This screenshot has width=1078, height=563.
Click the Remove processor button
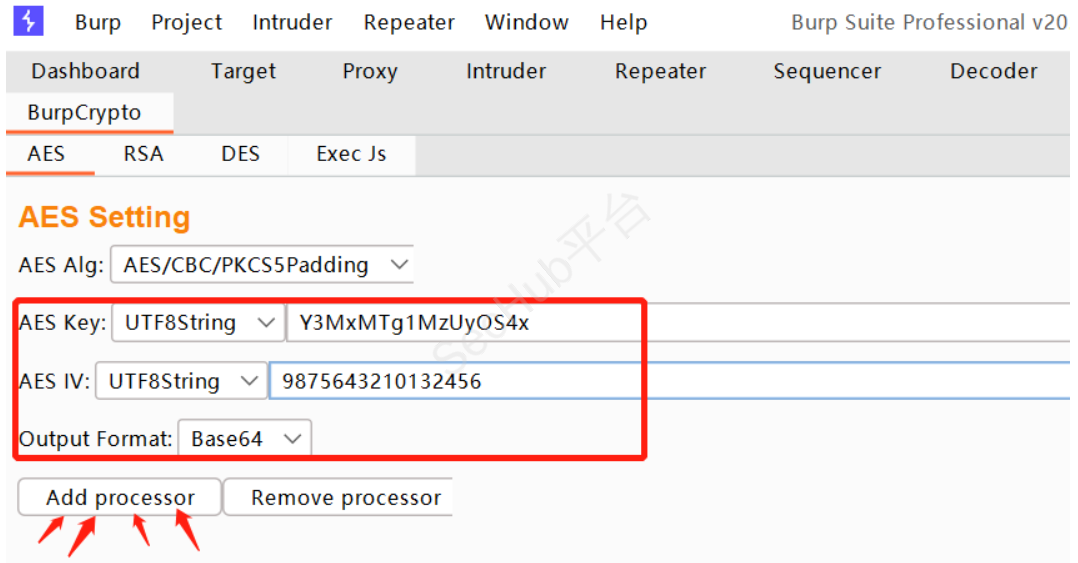tap(345, 497)
